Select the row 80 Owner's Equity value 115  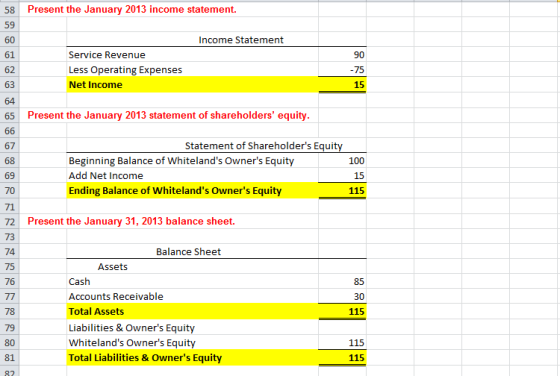click(x=342, y=342)
